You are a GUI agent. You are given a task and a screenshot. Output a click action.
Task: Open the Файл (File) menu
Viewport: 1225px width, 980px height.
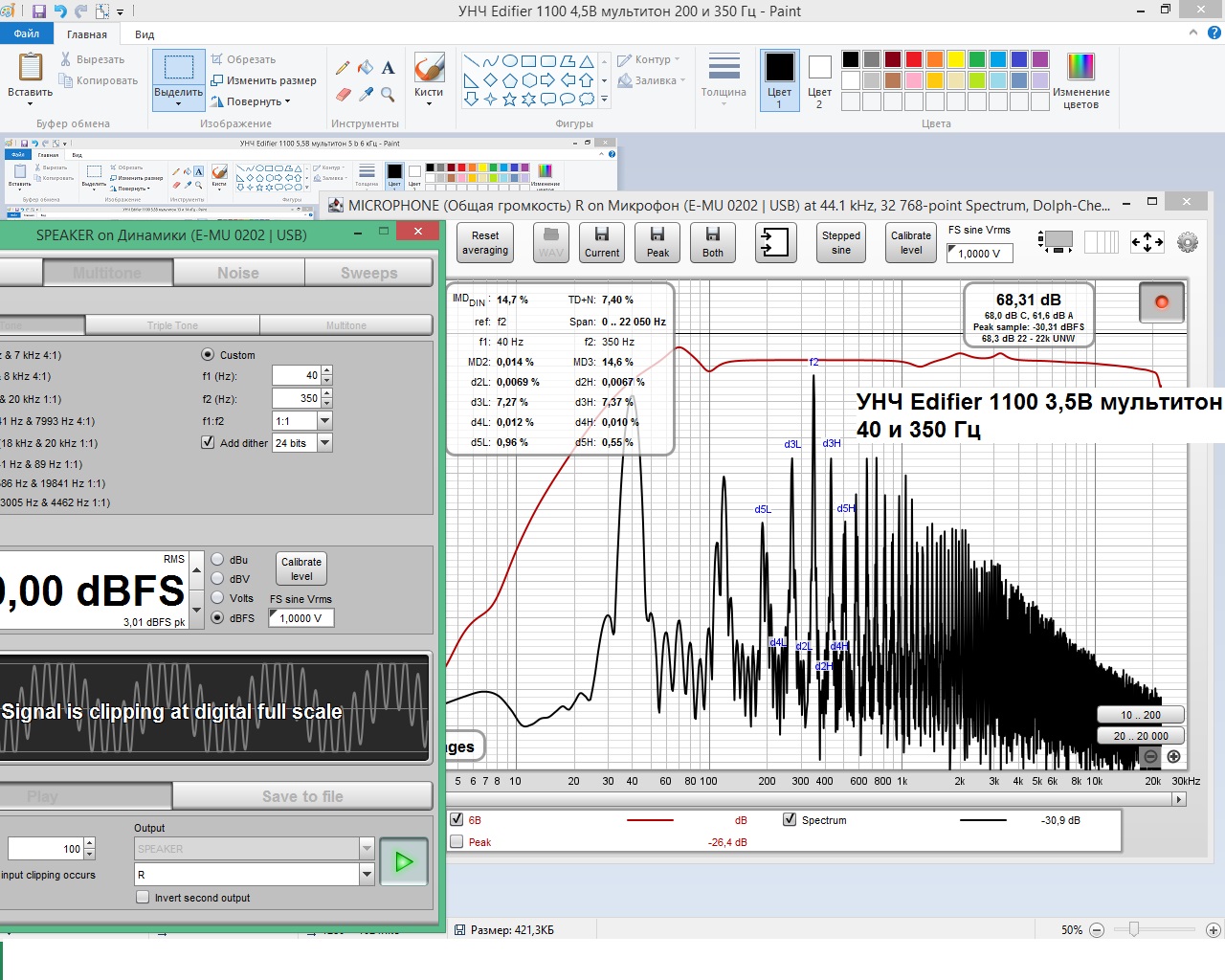(x=26, y=33)
